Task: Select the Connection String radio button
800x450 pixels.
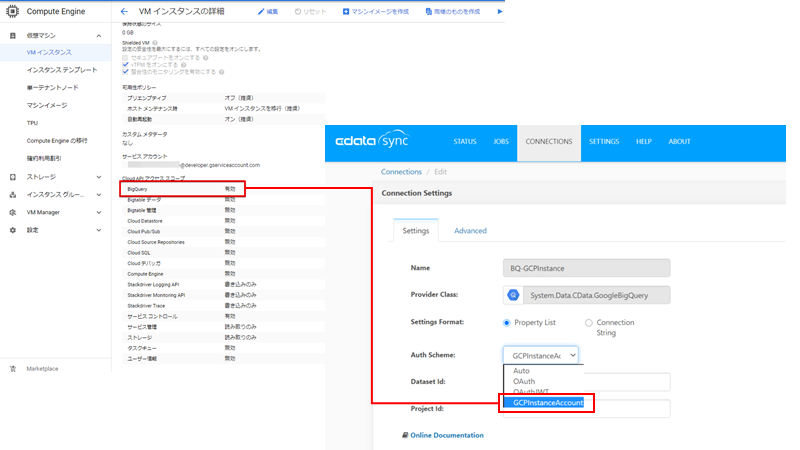Action: (x=588, y=323)
